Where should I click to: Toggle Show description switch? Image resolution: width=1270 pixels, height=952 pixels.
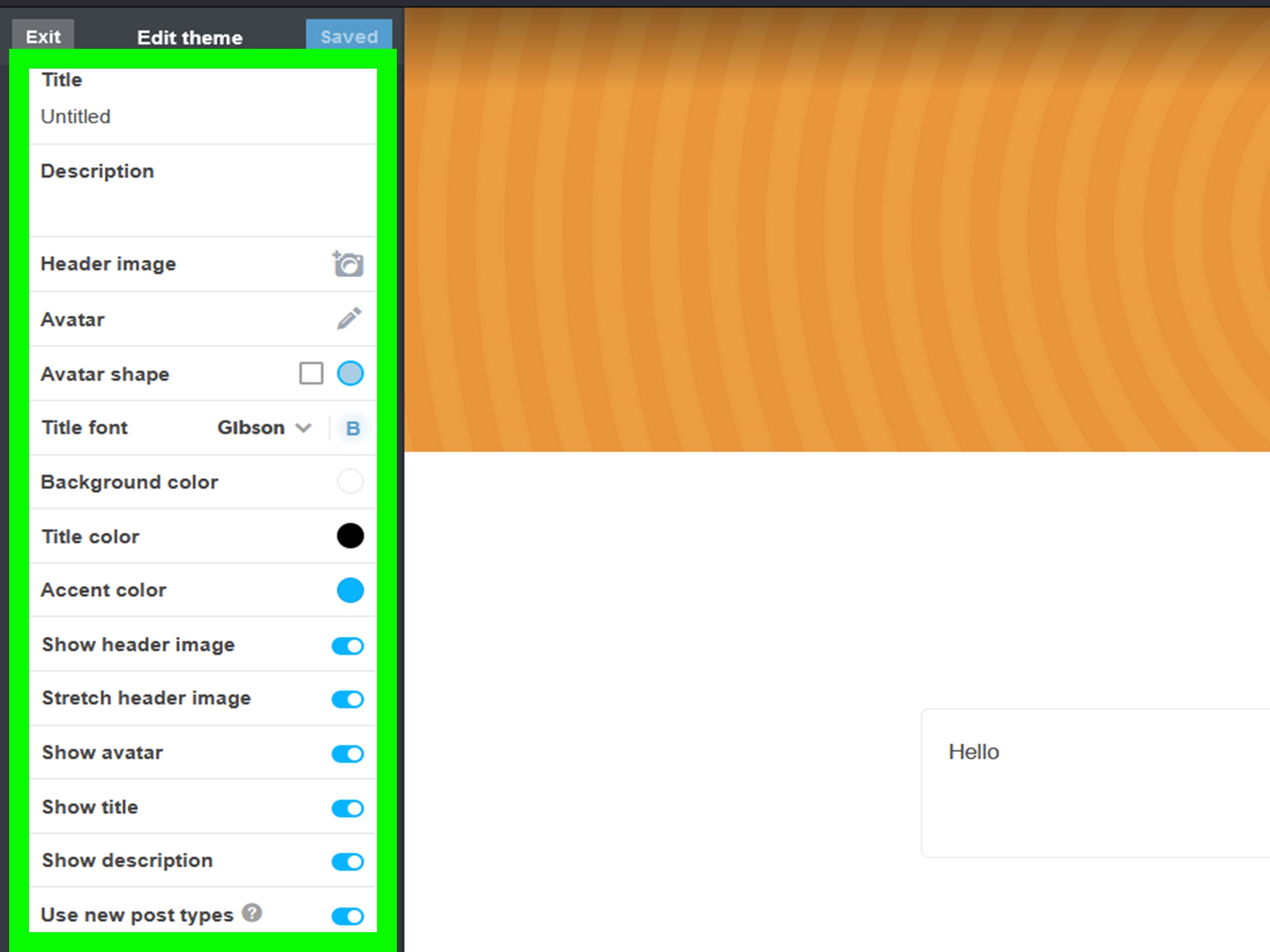tap(347, 861)
